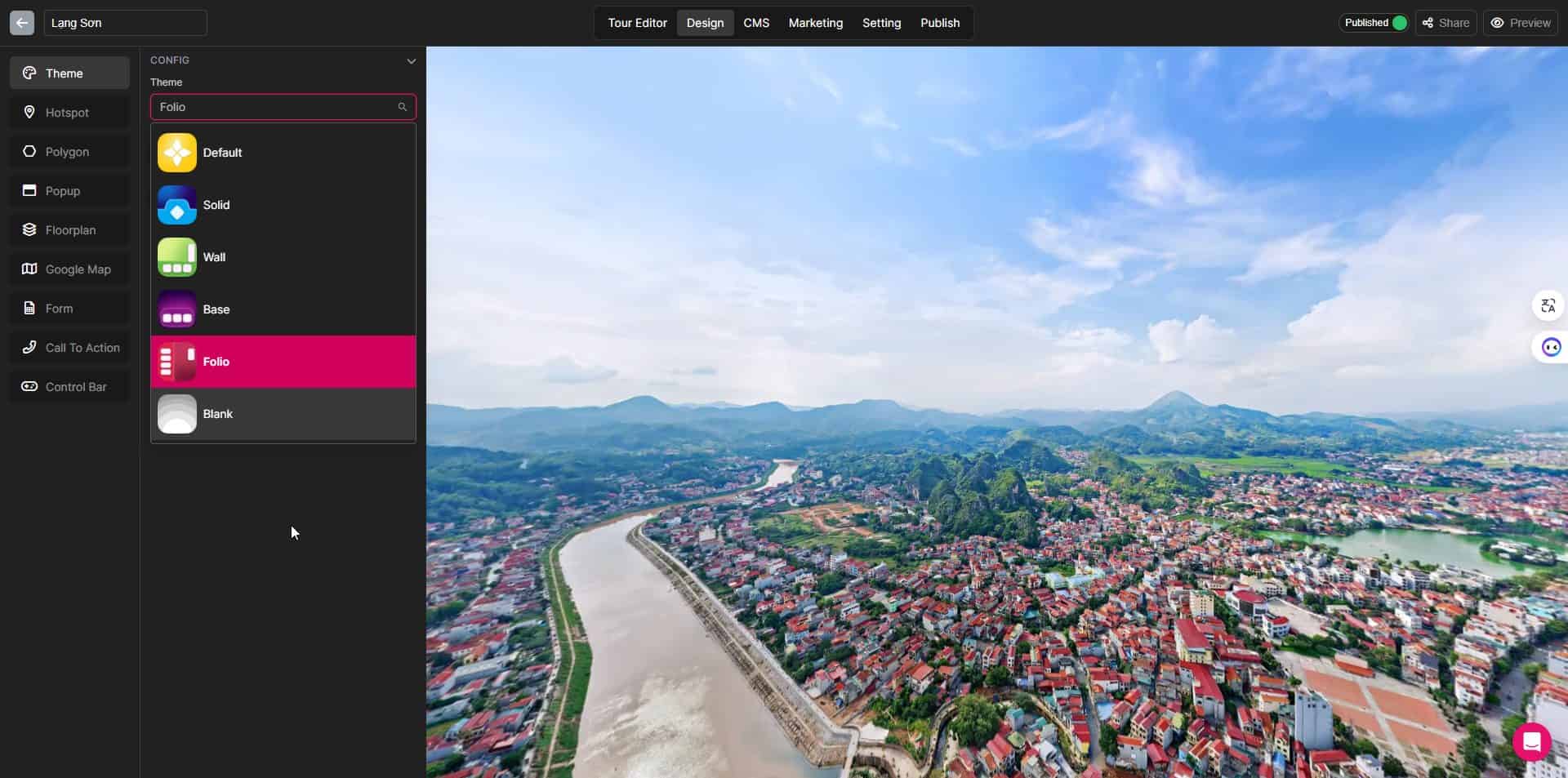Screen dimensions: 1568x778
Task: Click the Lang Son tour name field
Action: pos(125,23)
